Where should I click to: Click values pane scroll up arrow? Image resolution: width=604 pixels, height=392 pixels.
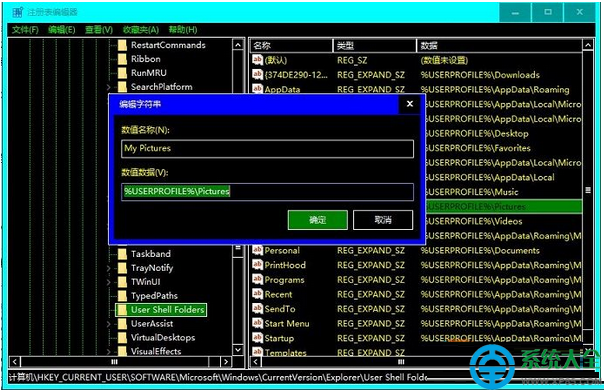(588, 45)
